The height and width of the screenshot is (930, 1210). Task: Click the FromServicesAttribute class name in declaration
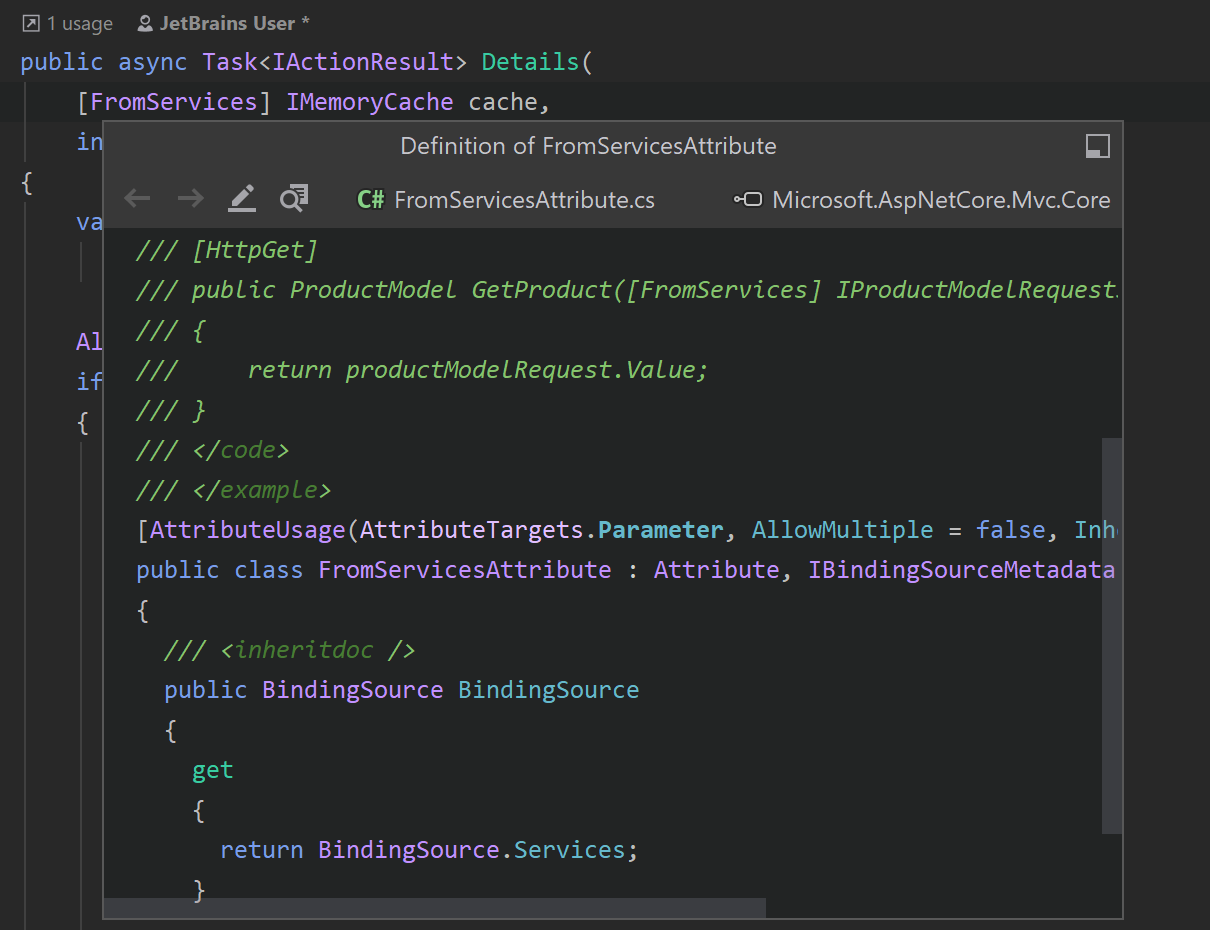pyautogui.click(x=464, y=570)
